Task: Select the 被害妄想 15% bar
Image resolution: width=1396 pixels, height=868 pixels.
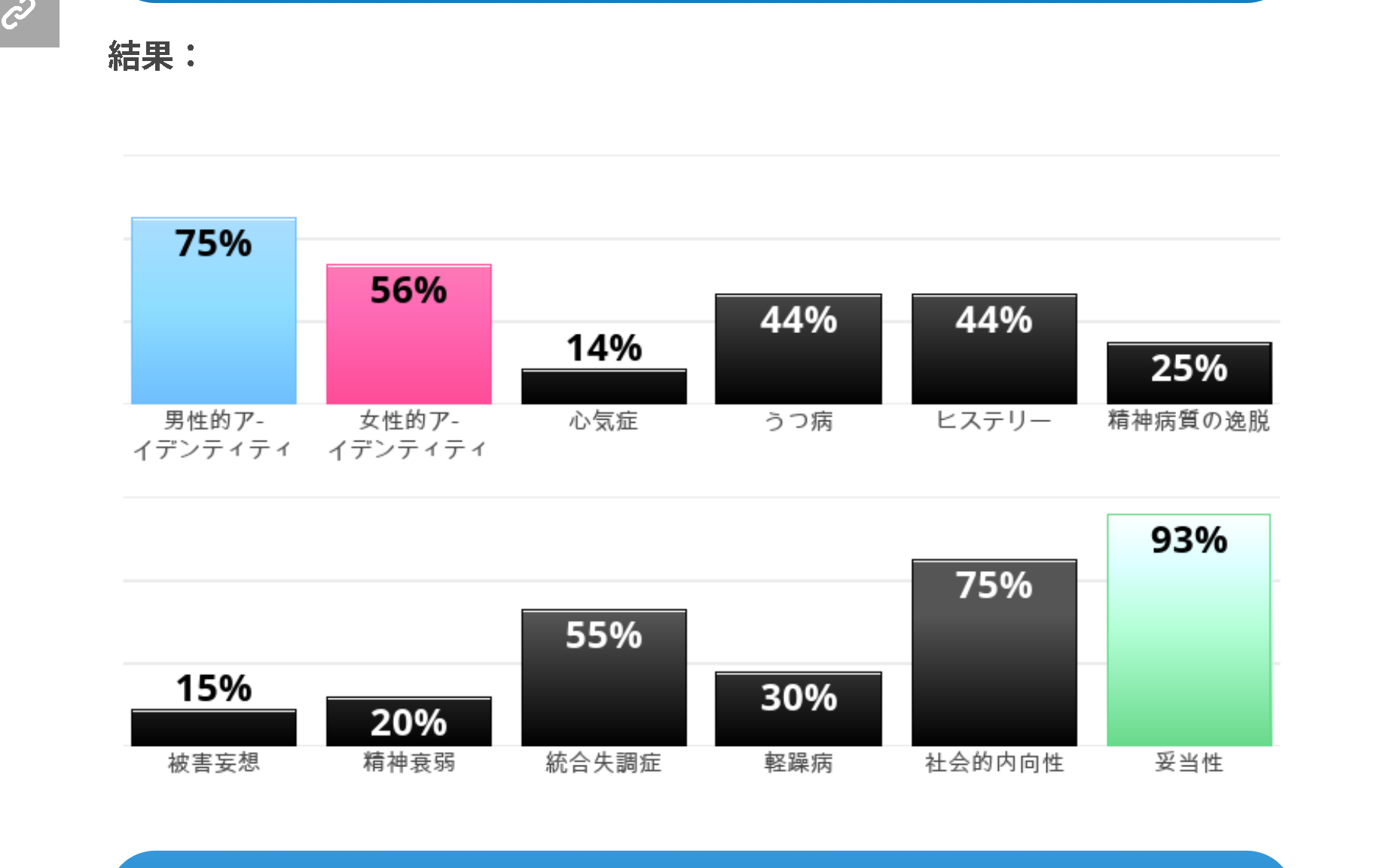Action: 213,728
